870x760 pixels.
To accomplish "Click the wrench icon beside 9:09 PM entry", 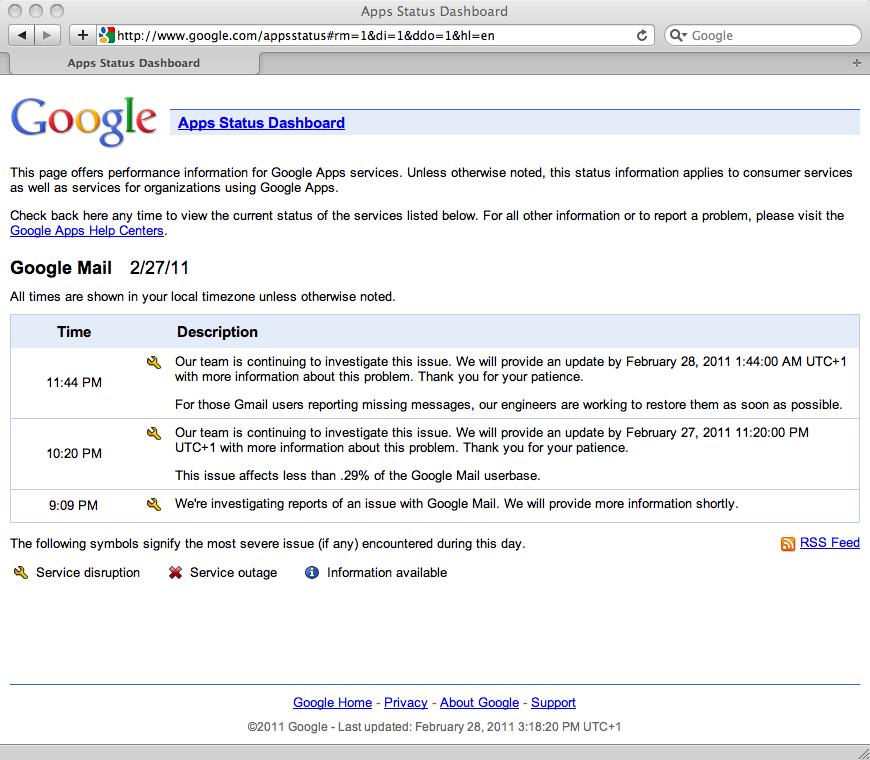I will (x=153, y=504).
